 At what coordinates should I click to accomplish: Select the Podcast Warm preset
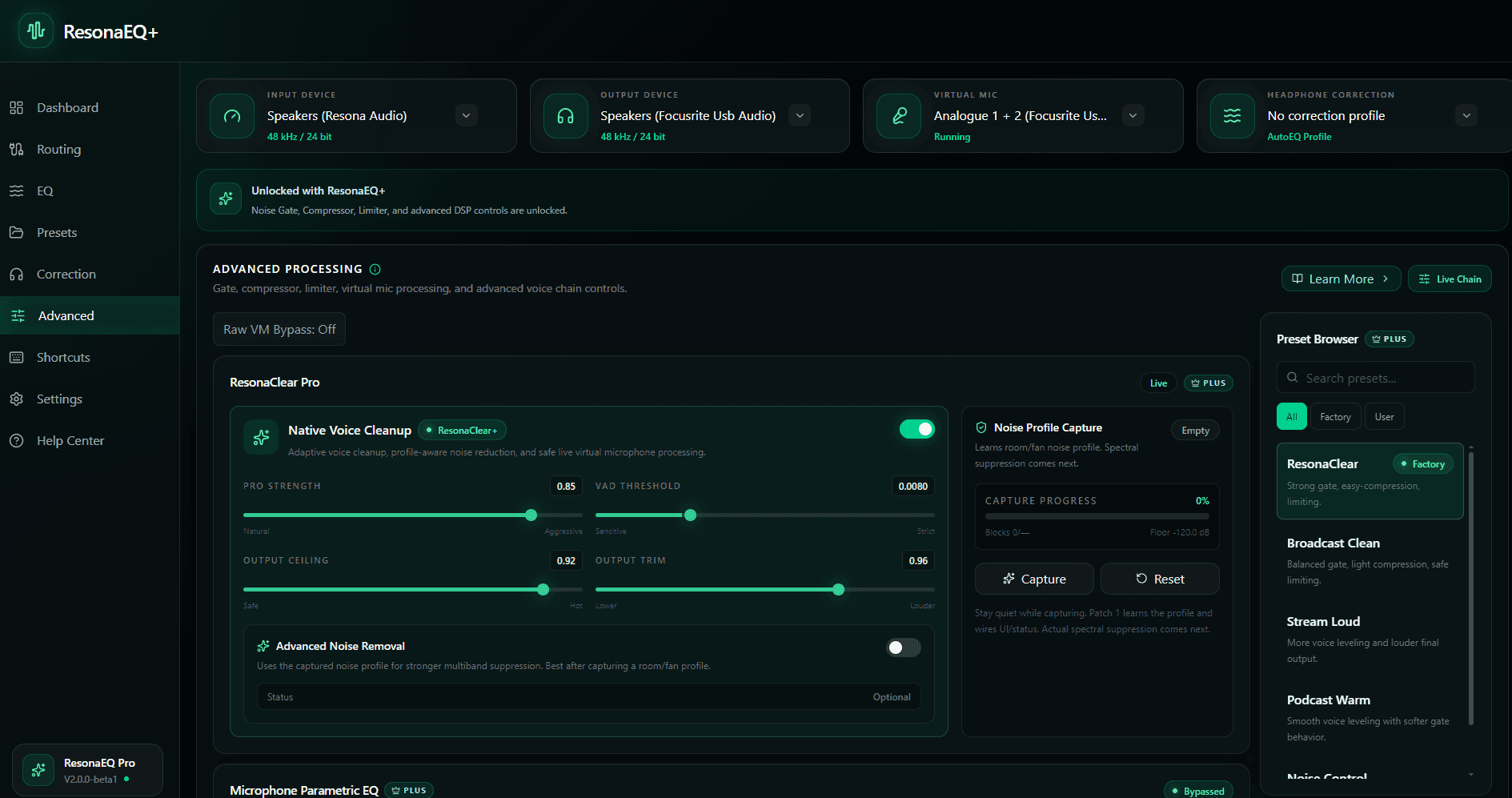click(x=1370, y=717)
